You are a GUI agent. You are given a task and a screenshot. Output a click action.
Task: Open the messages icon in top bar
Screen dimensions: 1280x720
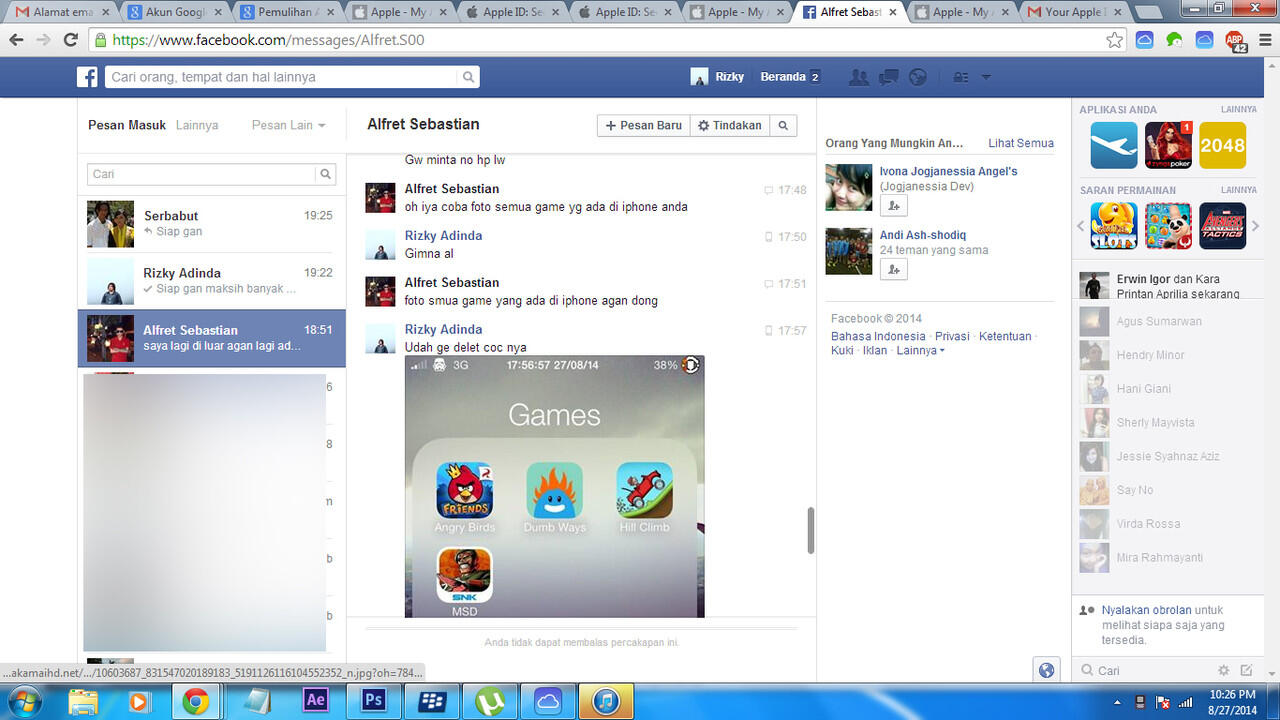888,77
